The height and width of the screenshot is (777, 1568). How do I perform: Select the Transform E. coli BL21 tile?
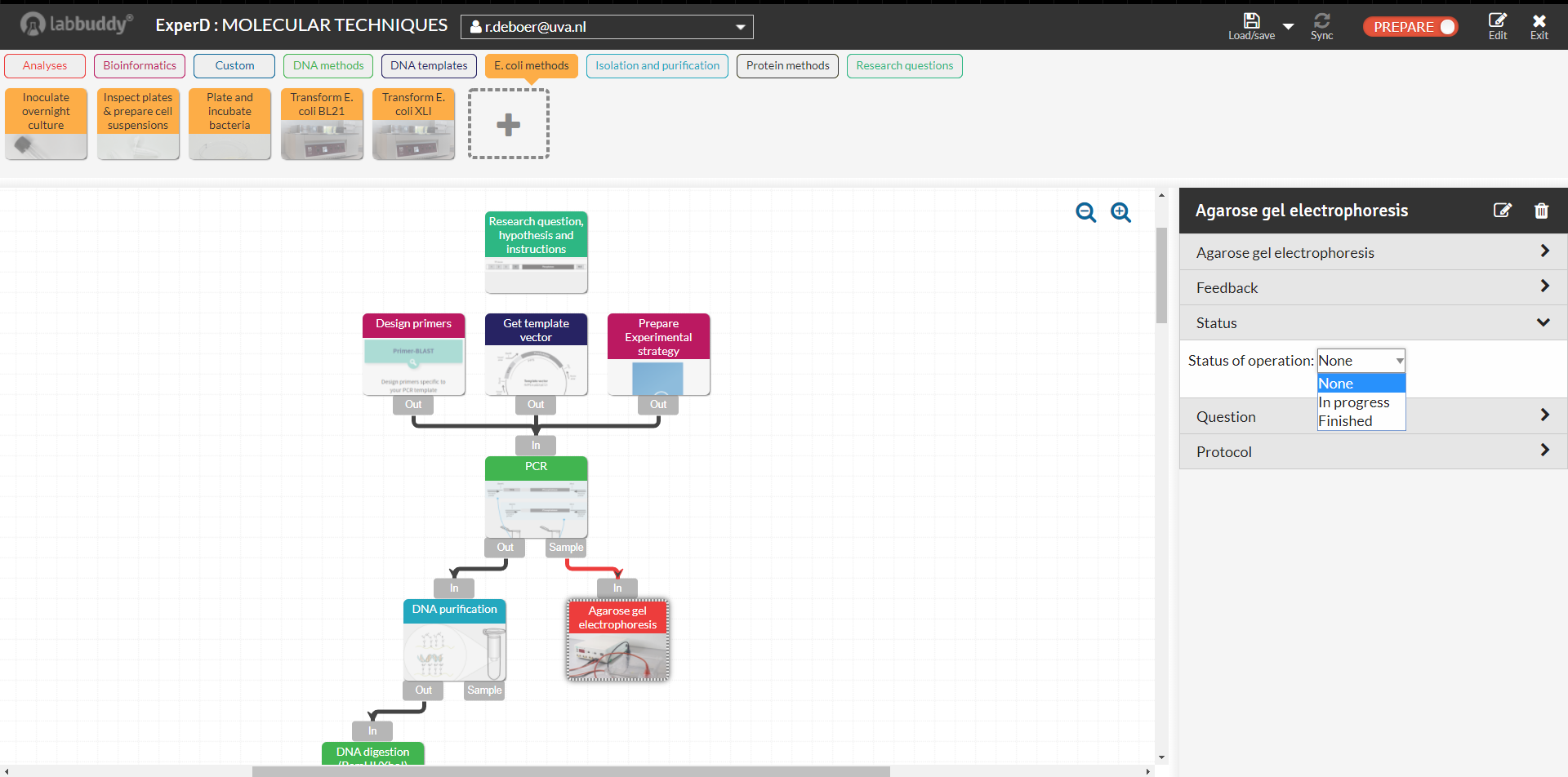[322, 124]
